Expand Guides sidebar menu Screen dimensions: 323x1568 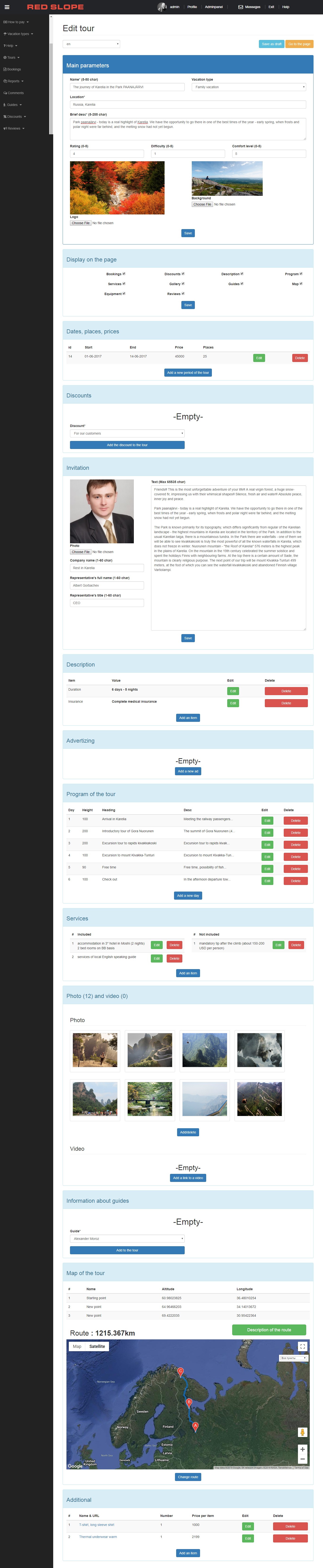[13, 105]
